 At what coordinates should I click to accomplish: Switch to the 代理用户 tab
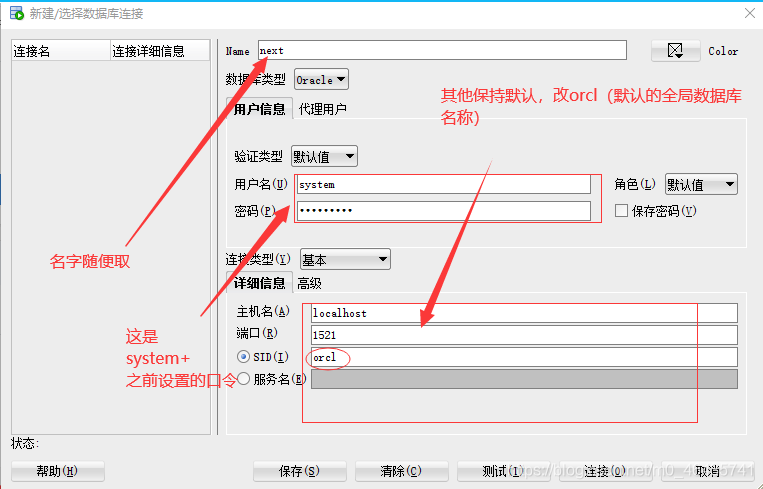pyautogui.click(x=322, y=109)
